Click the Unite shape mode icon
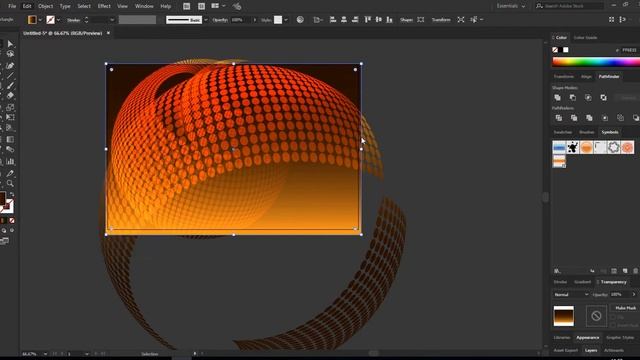Viewport: 640px width, 360px height. (x=558, y=98)
